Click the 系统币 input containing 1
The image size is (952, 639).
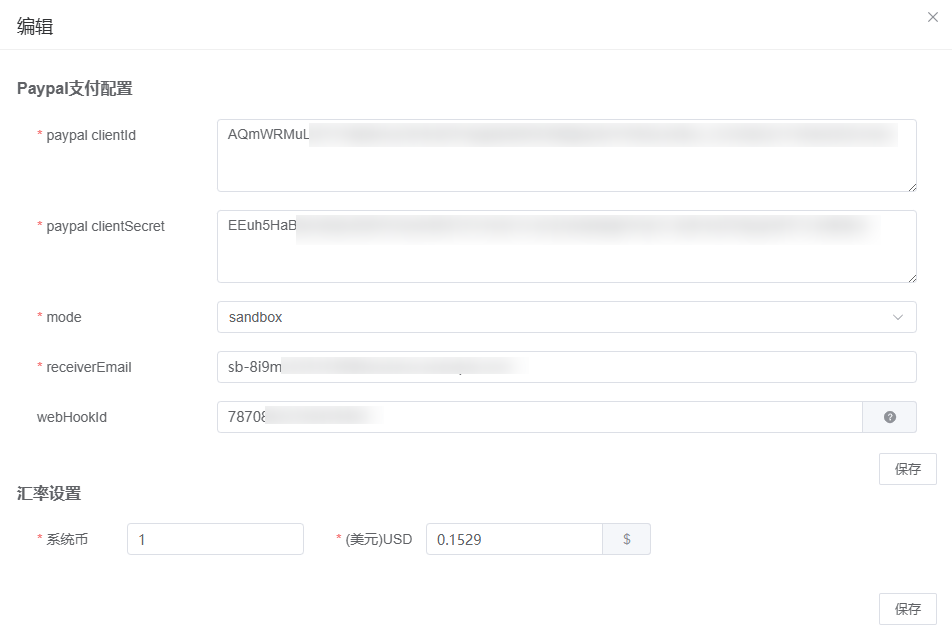pos(216,539)
